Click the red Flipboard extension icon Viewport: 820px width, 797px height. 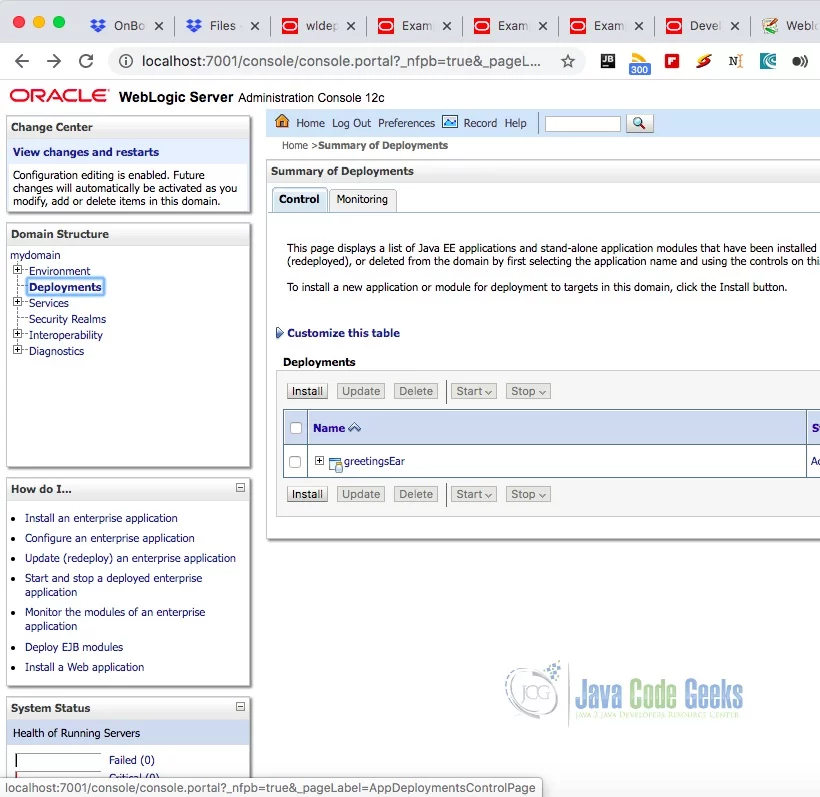[x=672, y=61]
